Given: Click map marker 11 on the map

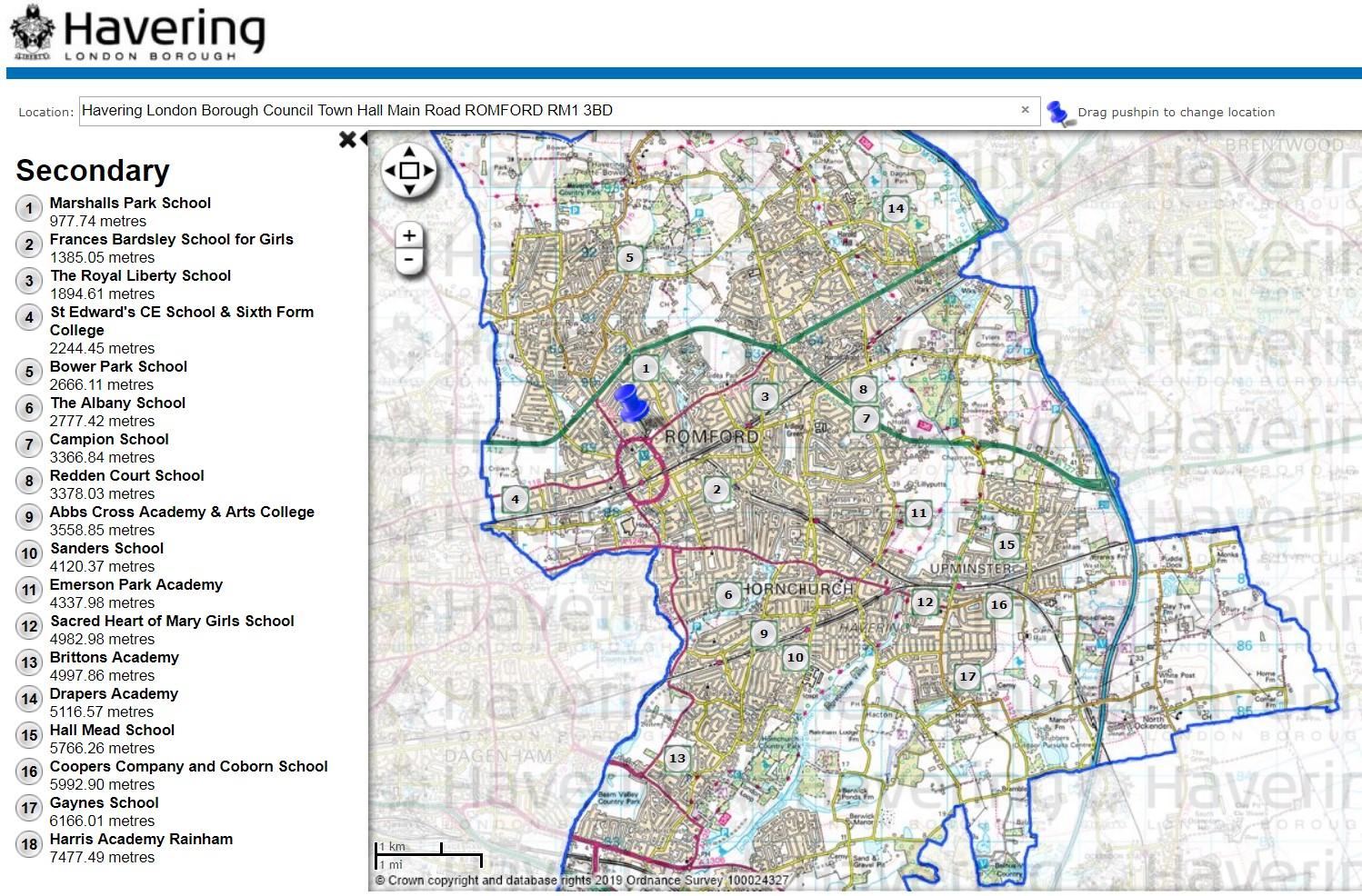Looking at the screenshot, I should 918,513.
